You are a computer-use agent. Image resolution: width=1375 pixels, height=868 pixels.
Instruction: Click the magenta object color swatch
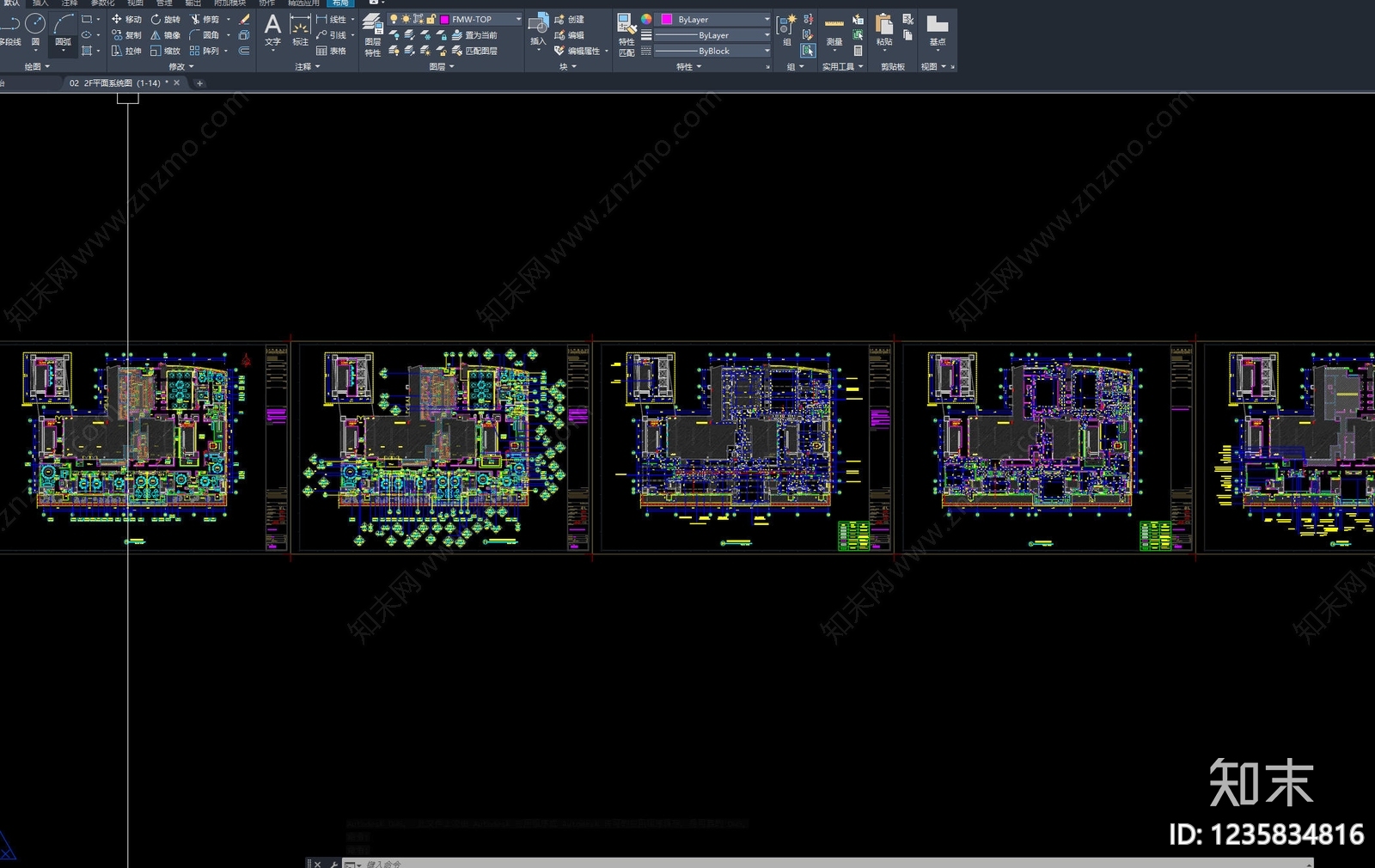(x=667, y=19)
